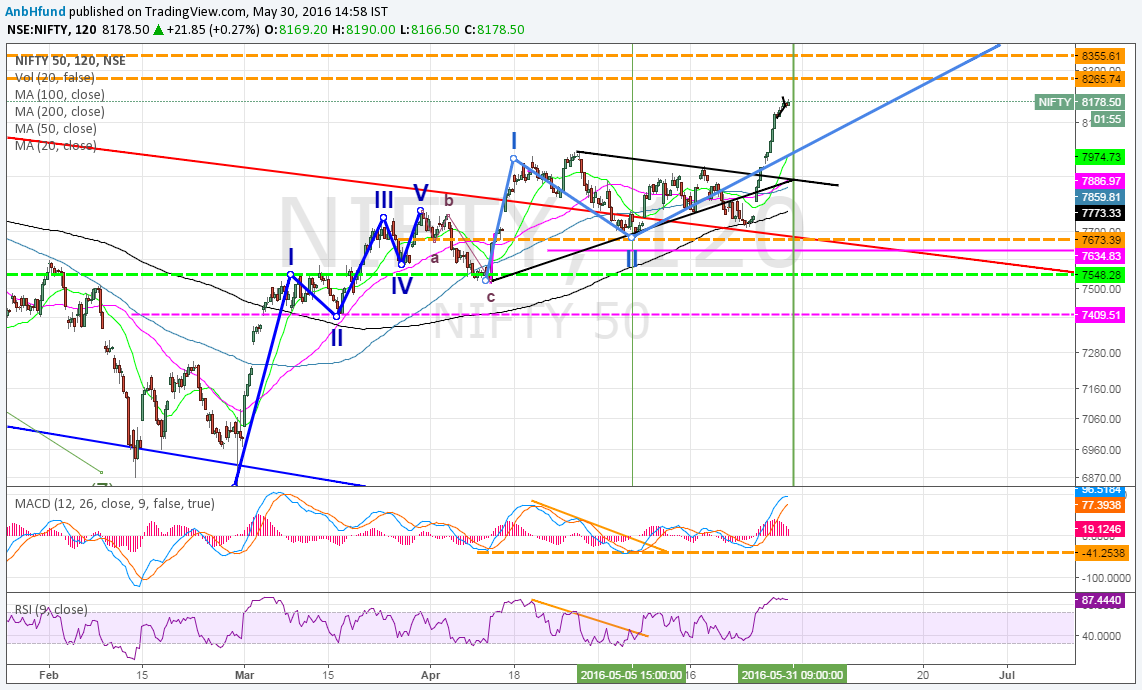
Task: Click the 7548.28 green price label
Action: click(1100, 275)
